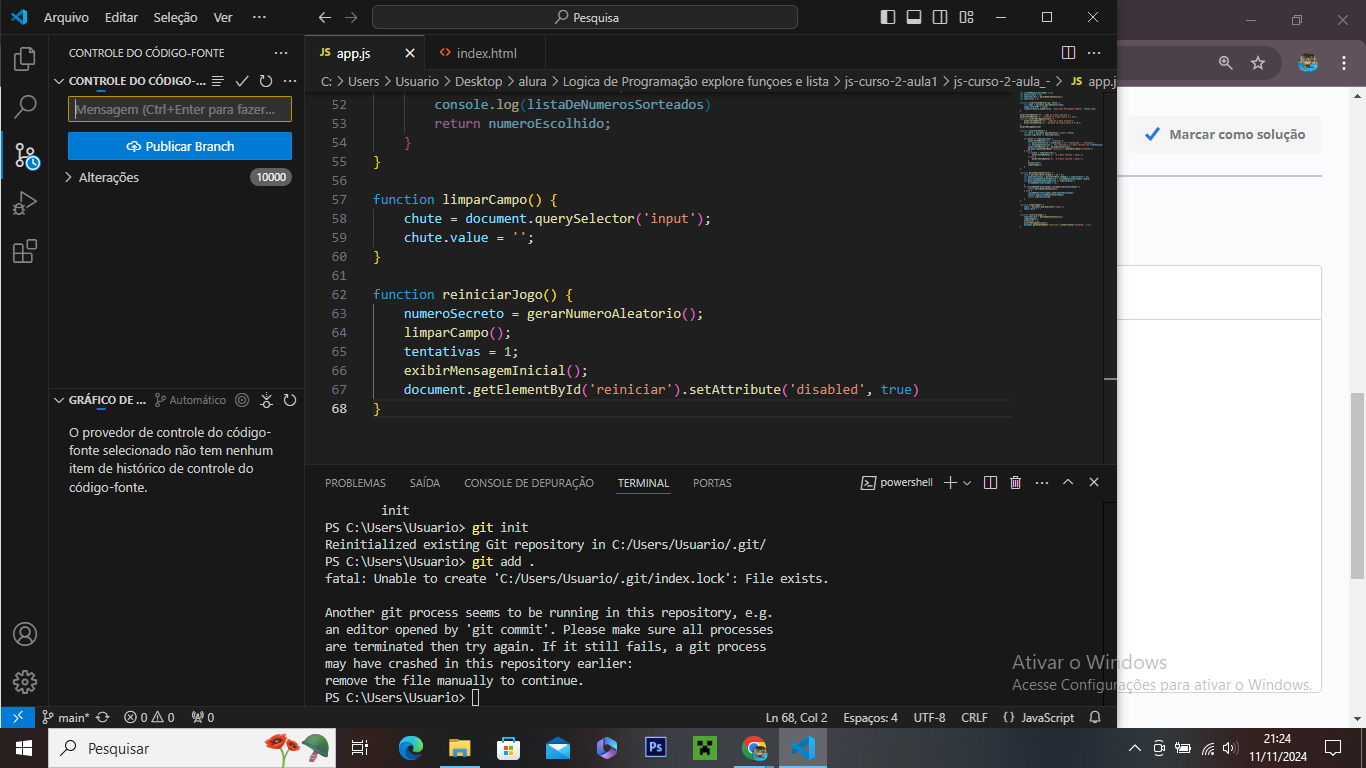The image size is (1366, 768).
Task: Click the fetch icon in the graph header
Action: [266, 400]
